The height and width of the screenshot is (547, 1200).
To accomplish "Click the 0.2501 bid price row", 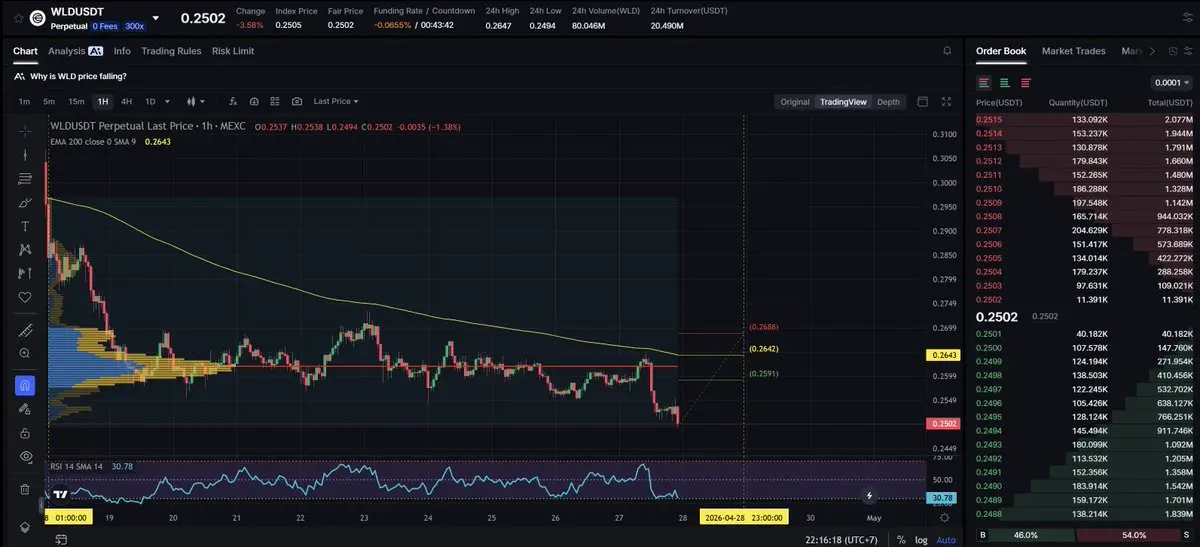I will 1084,334.
